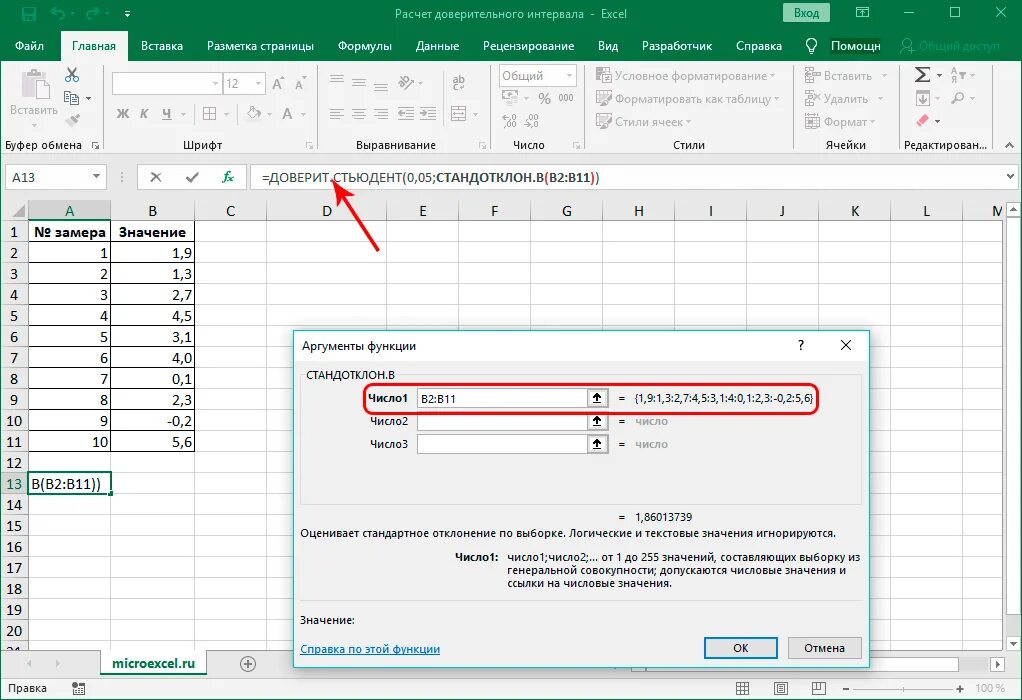
Task: Click the Save icon in title bar
Action: [x=28, y=13]
